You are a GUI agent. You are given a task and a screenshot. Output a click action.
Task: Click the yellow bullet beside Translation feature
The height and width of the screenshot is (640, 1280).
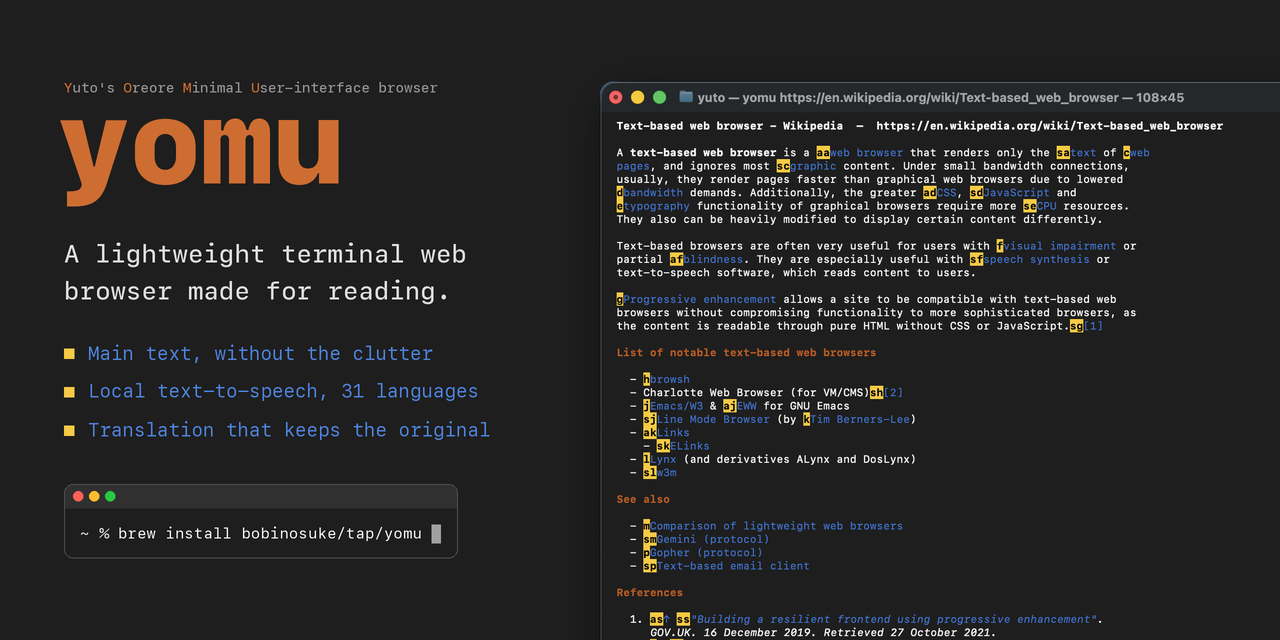click(x=70, y=430)
